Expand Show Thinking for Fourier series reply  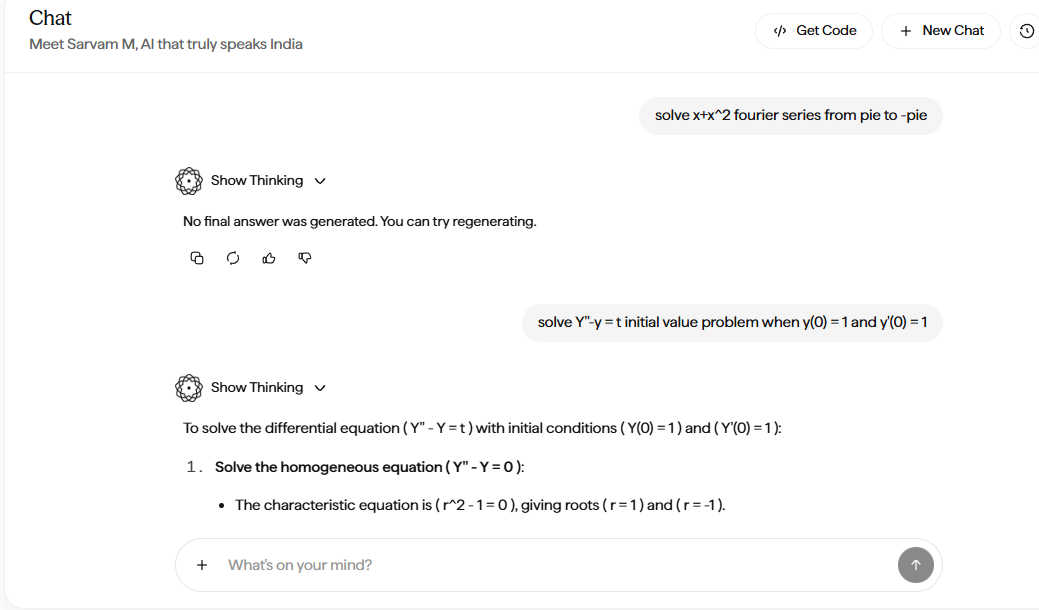click(x=267, y=181)
